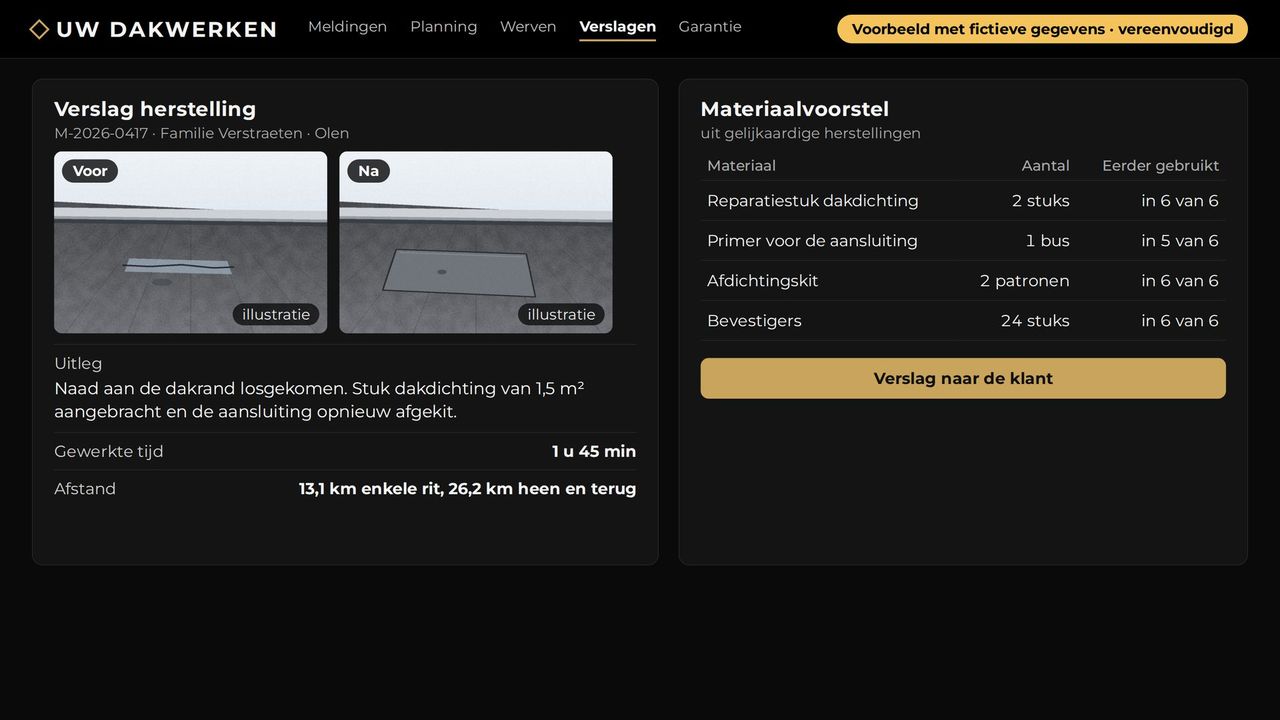This screenshot has height=720, width=1280.
Task: Click the fictieve gegevens example badge
Action: (1042, 29)
